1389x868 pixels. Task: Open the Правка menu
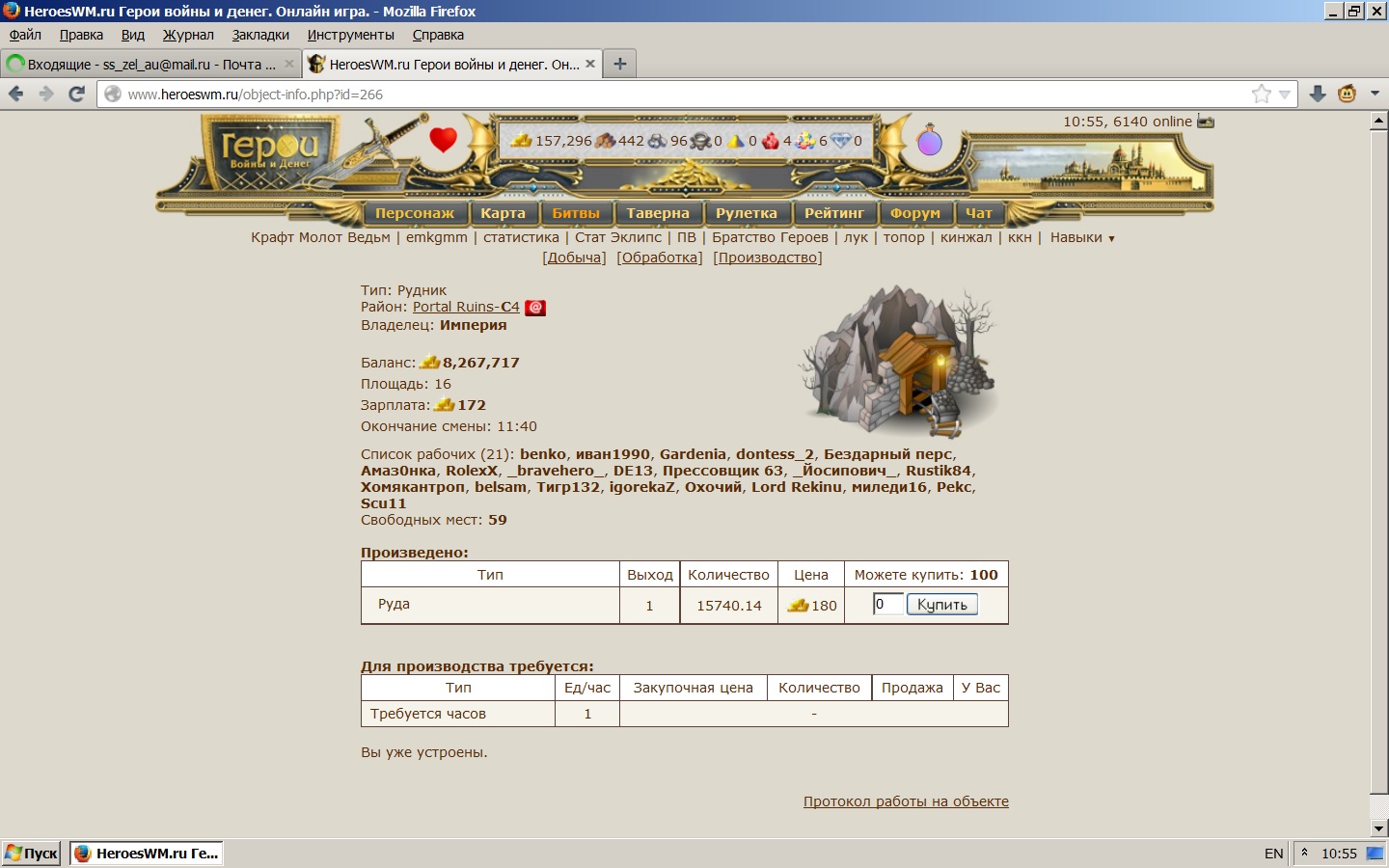pyautogui.click(x=81, y=35)
